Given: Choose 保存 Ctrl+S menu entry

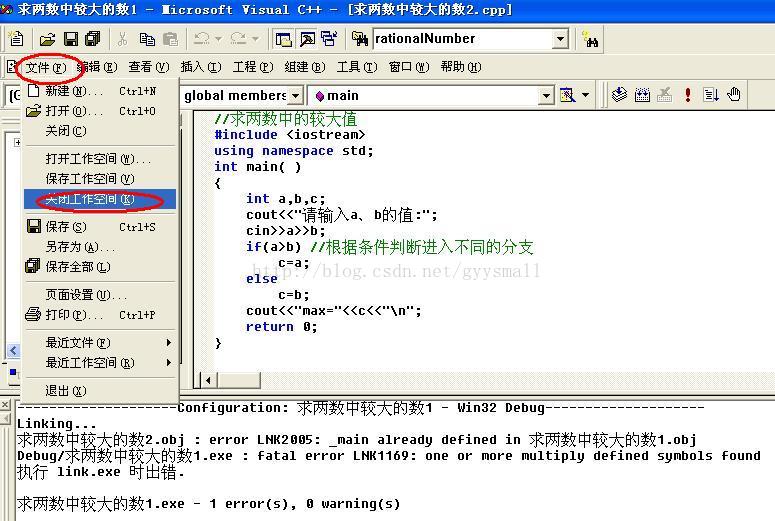Looking at the screenshot, I should [x=100, y=226].
